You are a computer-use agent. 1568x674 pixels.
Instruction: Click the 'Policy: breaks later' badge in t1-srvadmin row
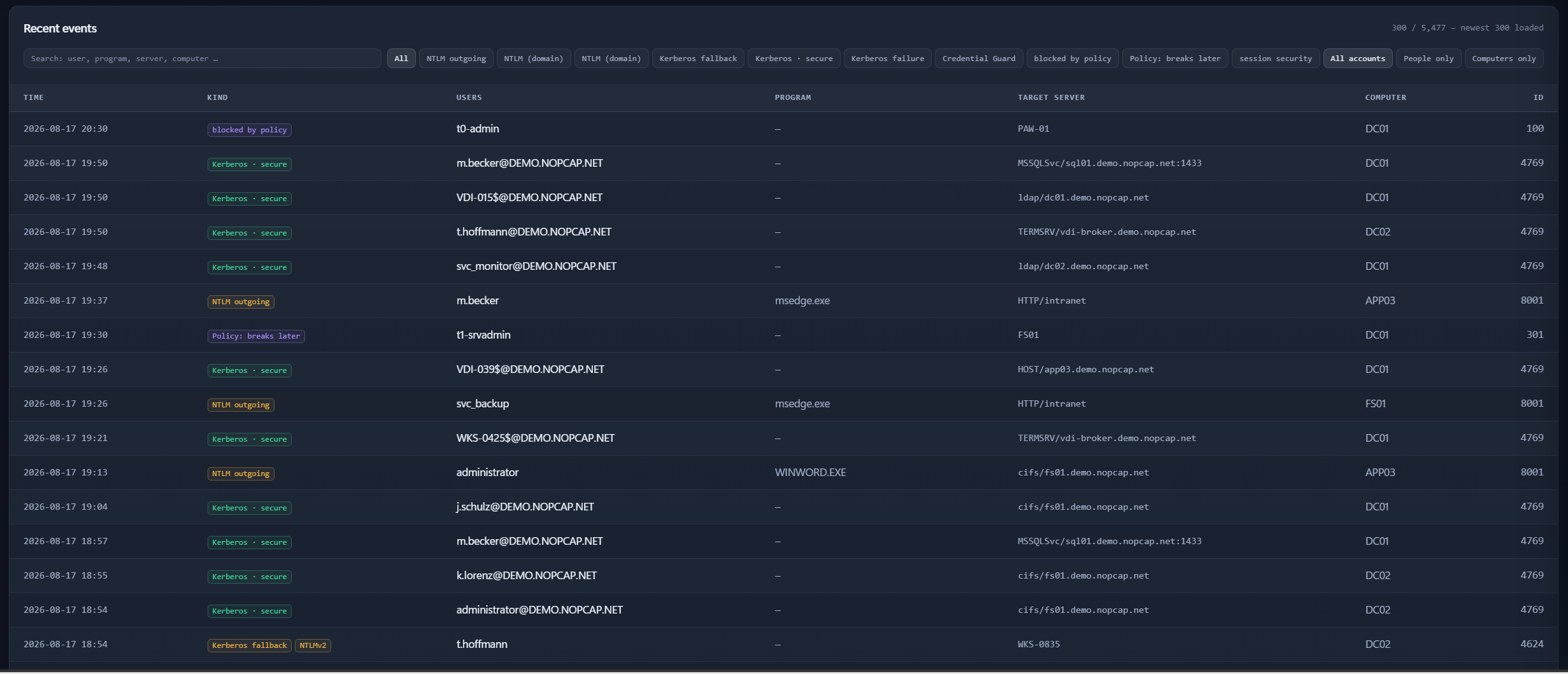tap(256, 336)
